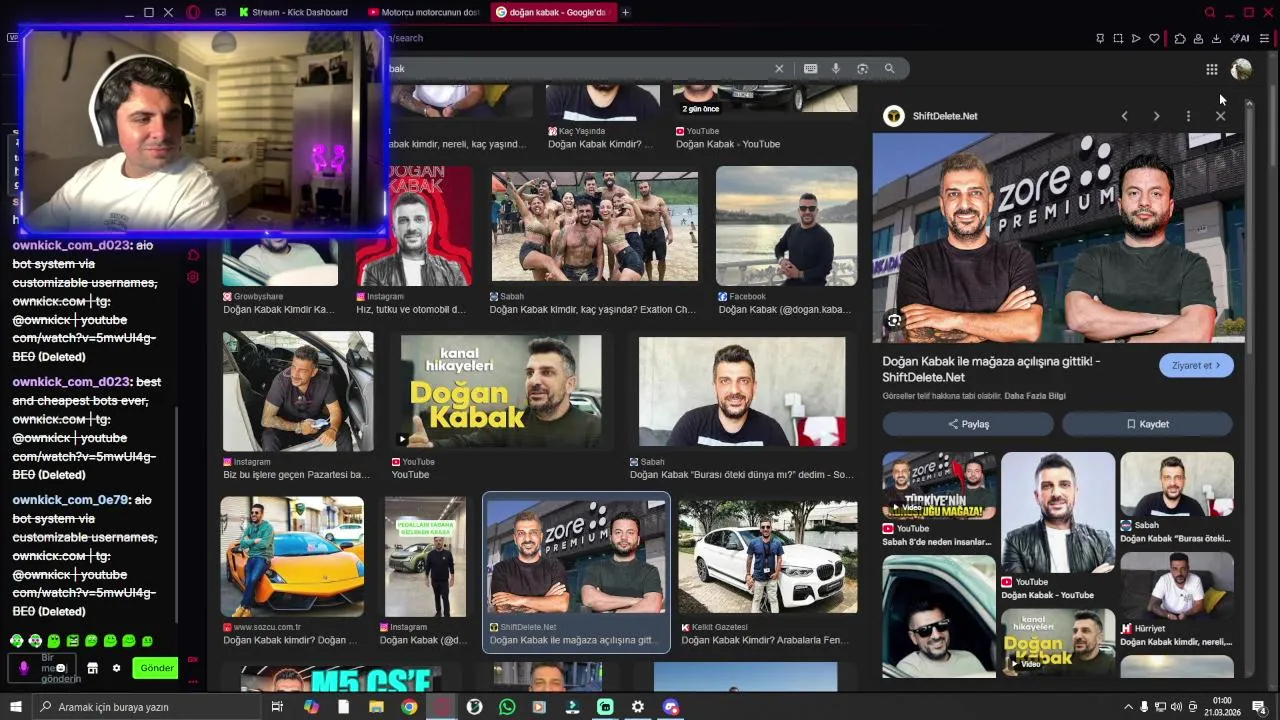Click the large Zore Premium preview image

(x=1059, y=238)
